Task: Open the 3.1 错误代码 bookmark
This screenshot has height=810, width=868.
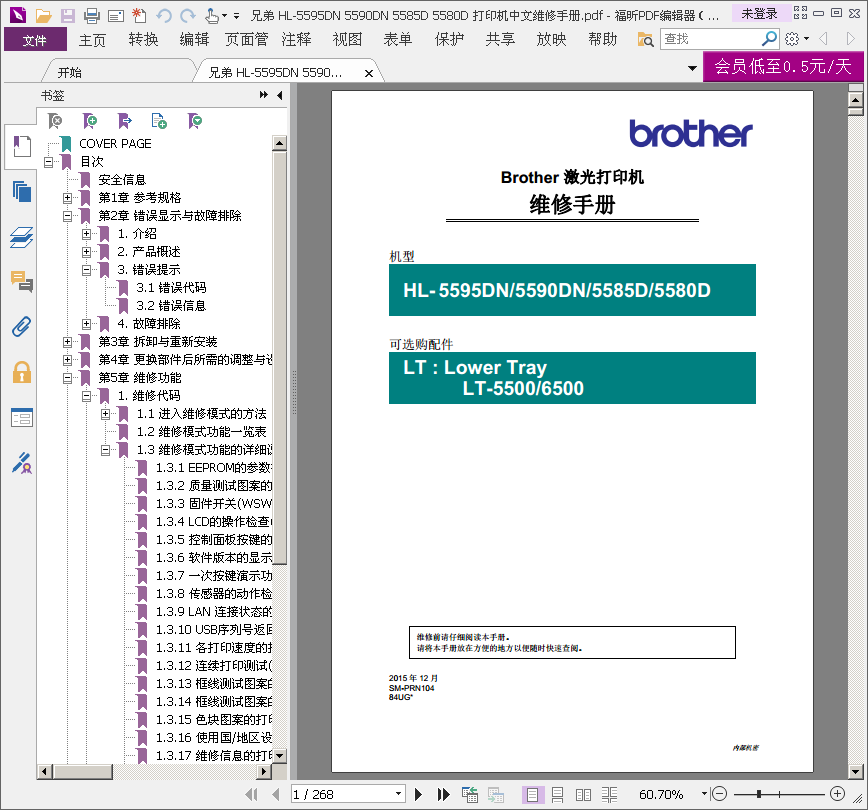Action: pyautogui.click(x=171, y=288)
